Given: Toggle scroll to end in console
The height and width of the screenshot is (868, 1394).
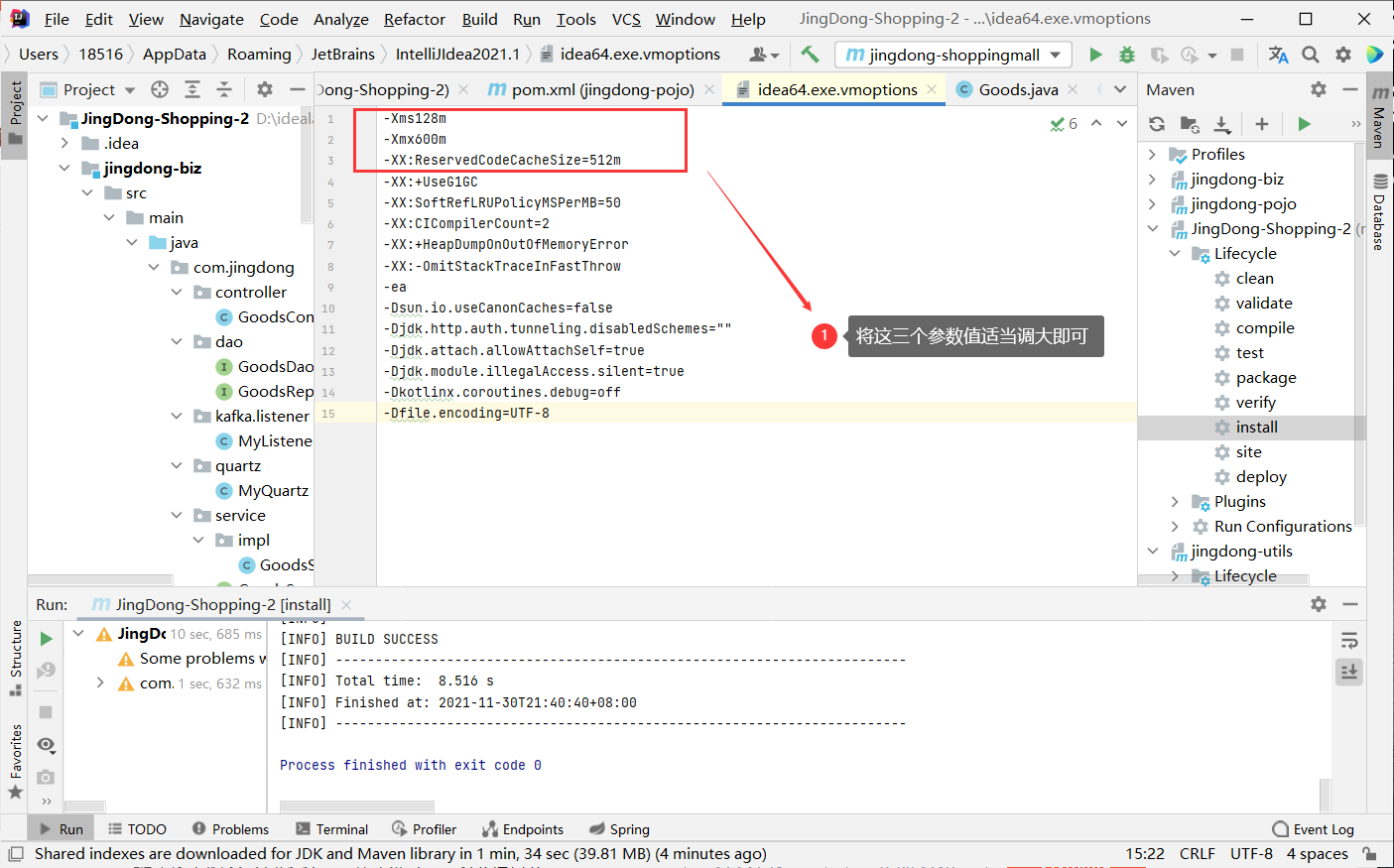Looking at the screenshot, I should (x=1348, y=672).
